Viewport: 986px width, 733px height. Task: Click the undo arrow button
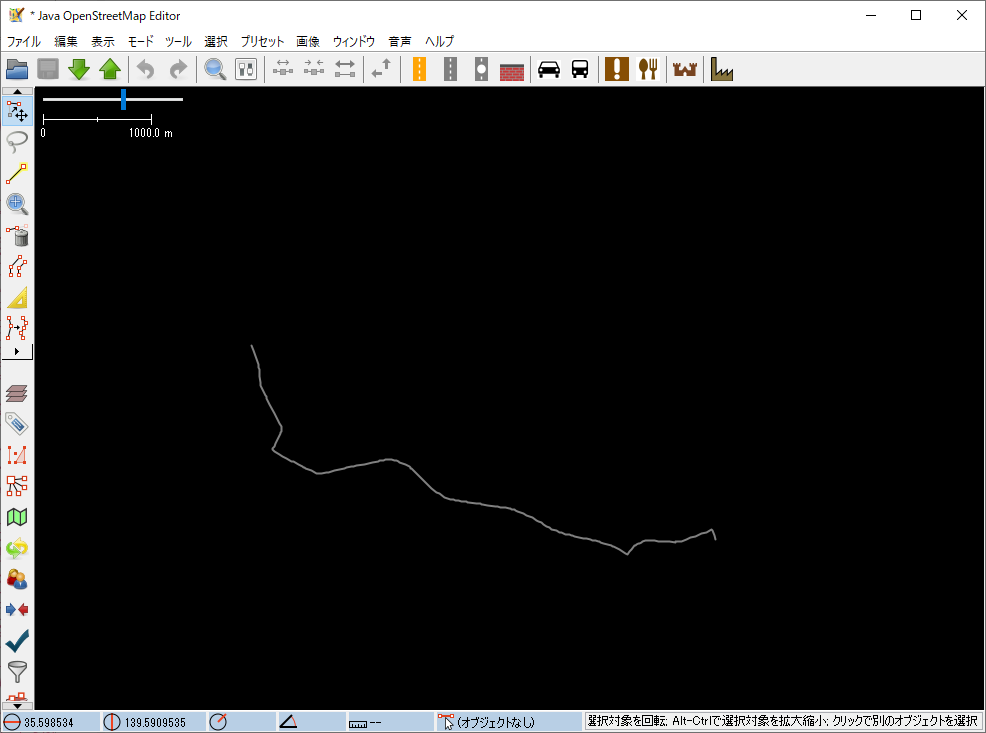pyautogui.click(x=146, y=69)
